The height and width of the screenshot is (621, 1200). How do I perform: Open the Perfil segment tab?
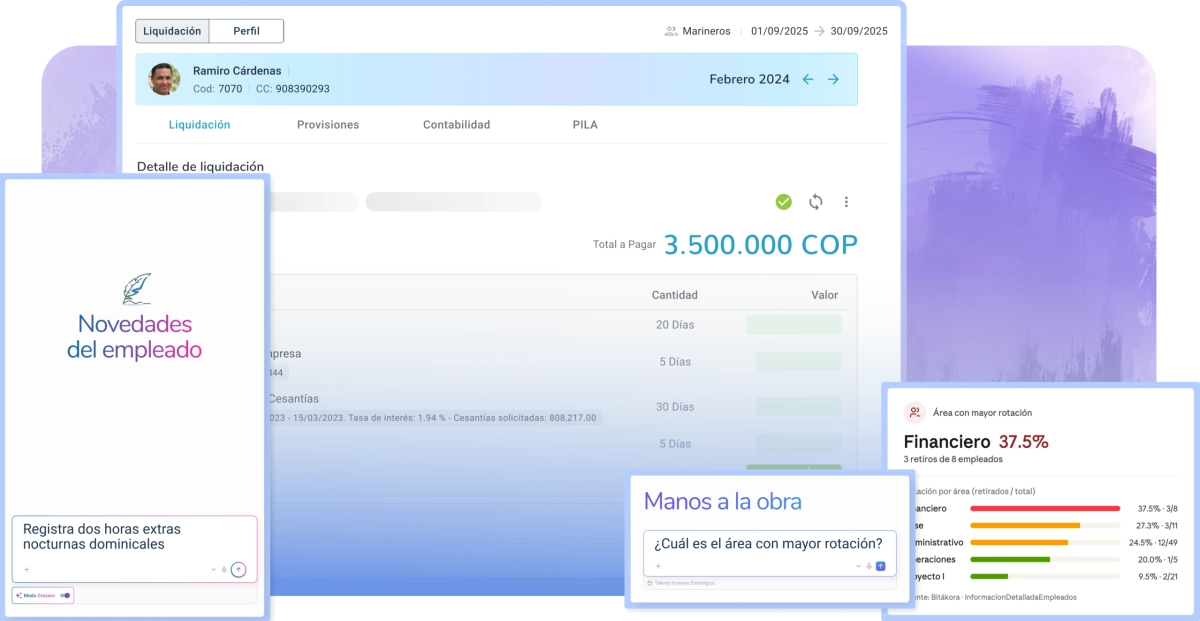[246, 31]
